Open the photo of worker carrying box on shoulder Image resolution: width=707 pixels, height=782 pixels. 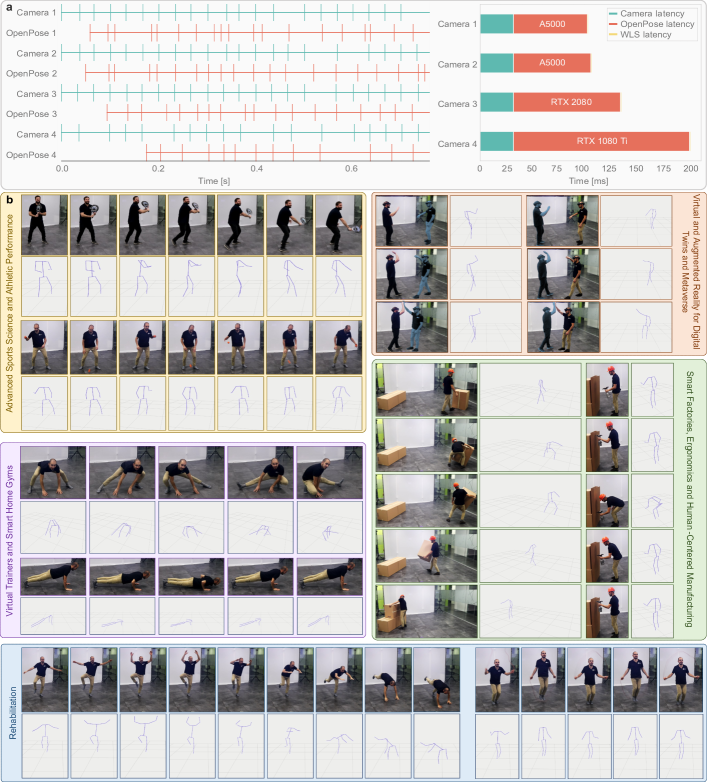(x=426, y=556)
